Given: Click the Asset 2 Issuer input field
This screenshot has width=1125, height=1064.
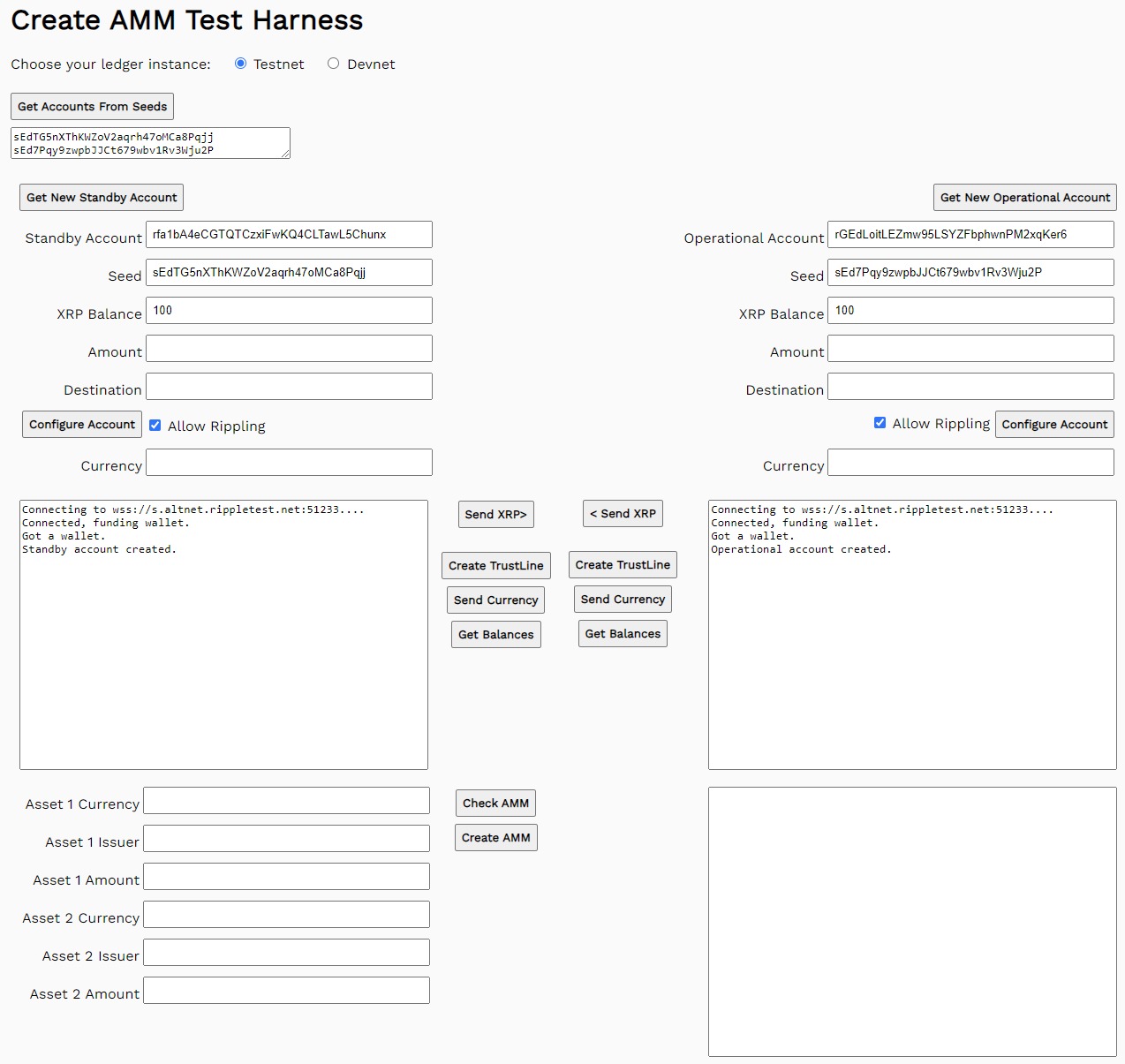Looking at the screenshot, I should pos(286,953).
